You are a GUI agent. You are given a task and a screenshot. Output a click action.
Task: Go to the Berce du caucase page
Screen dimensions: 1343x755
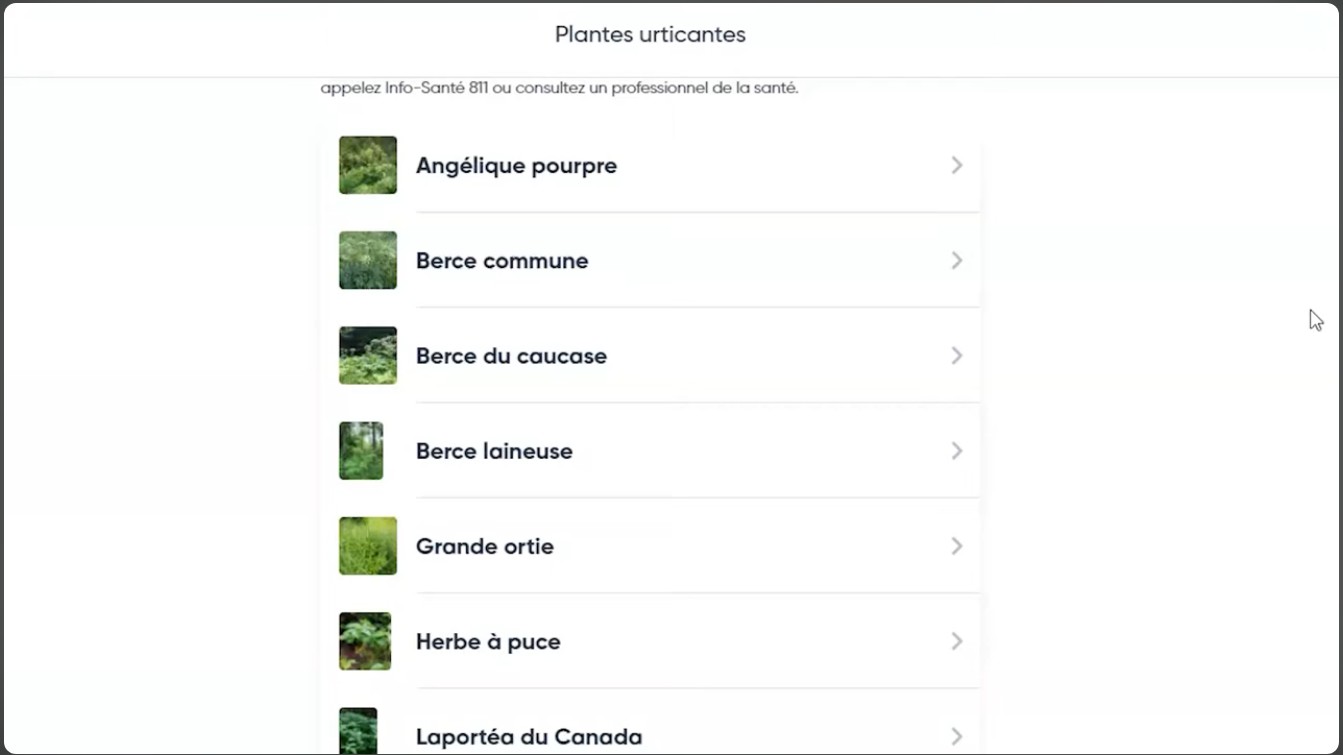point(511,356)
